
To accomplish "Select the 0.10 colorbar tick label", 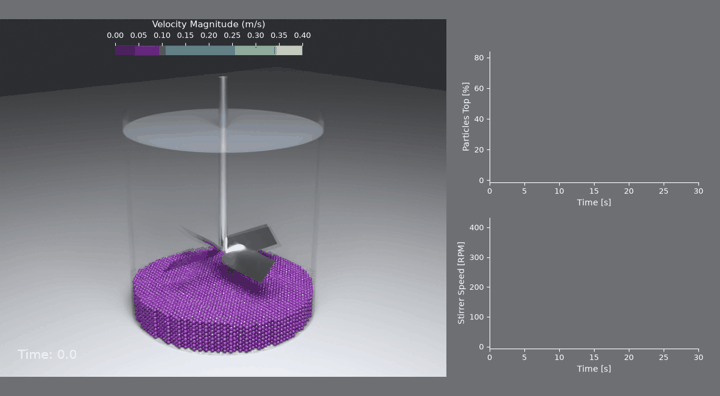I will tap(162, 35).
